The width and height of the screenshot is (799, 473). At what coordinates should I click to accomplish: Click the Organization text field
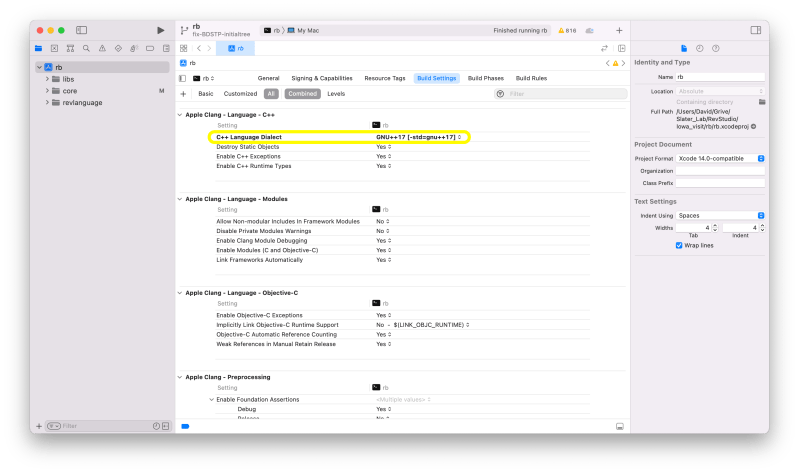click(720, 171)
